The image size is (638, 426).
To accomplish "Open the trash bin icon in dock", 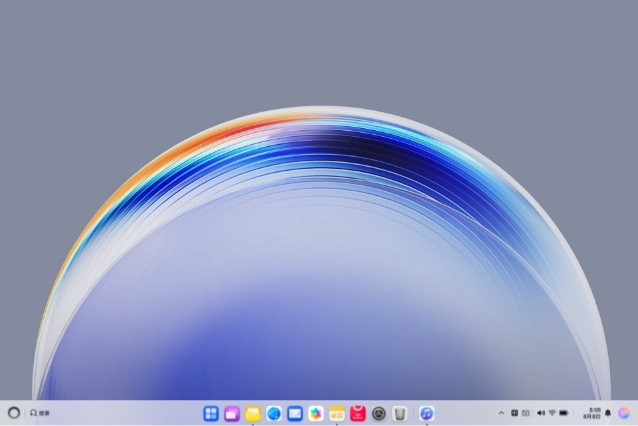I will [400, 413].
